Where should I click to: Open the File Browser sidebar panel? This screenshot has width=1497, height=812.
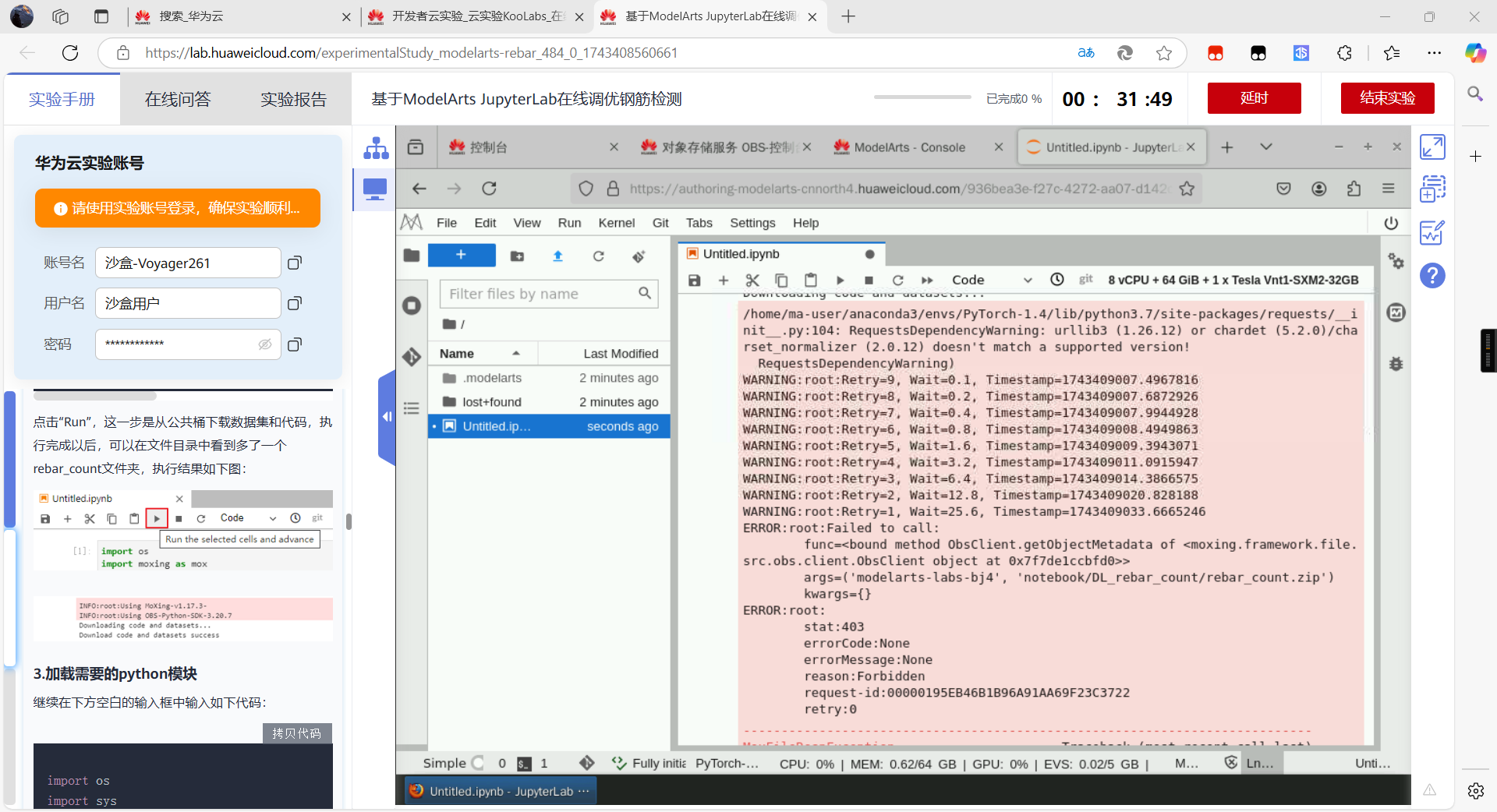(412, 255)
